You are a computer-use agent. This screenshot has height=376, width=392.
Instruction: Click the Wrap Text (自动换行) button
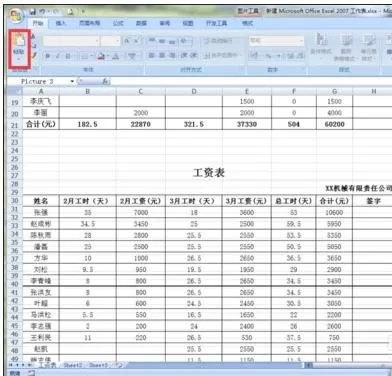click(x=218, y=41)
